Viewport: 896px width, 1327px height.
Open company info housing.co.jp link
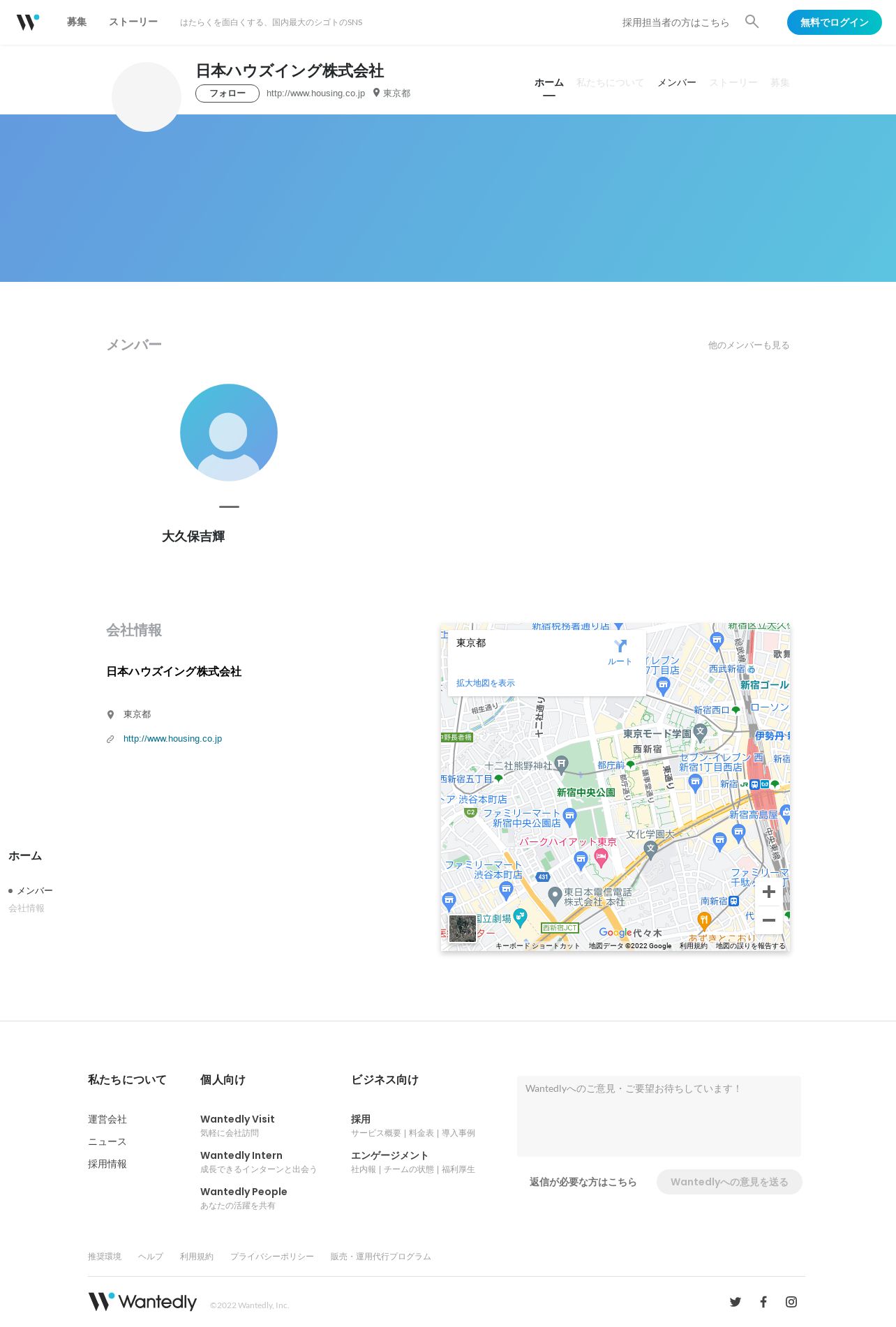(x=172, y=739)
